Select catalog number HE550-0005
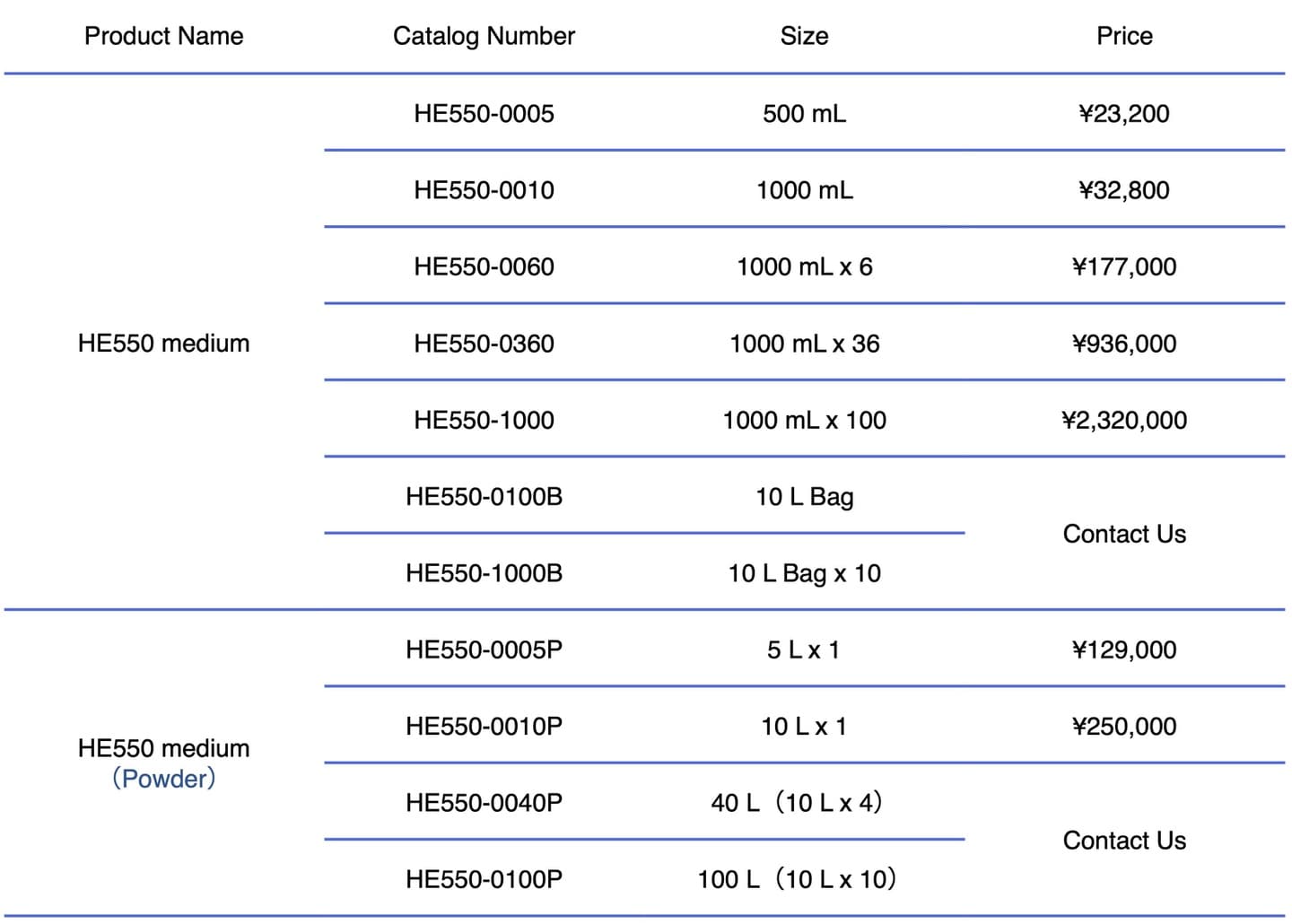This screenshot has width=1292, height=924. pyautogui.click(x=484, y=114)
